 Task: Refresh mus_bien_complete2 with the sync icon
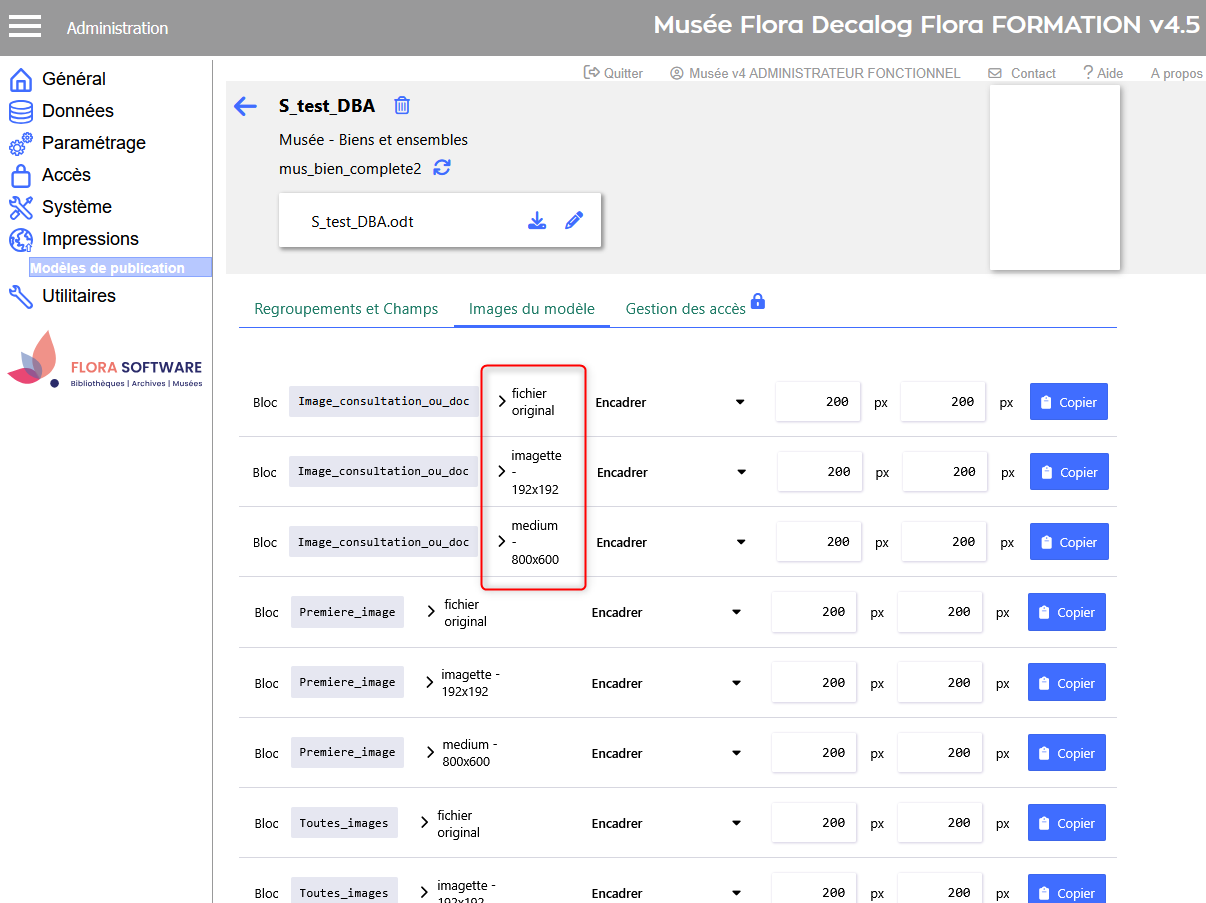[442, 168]
